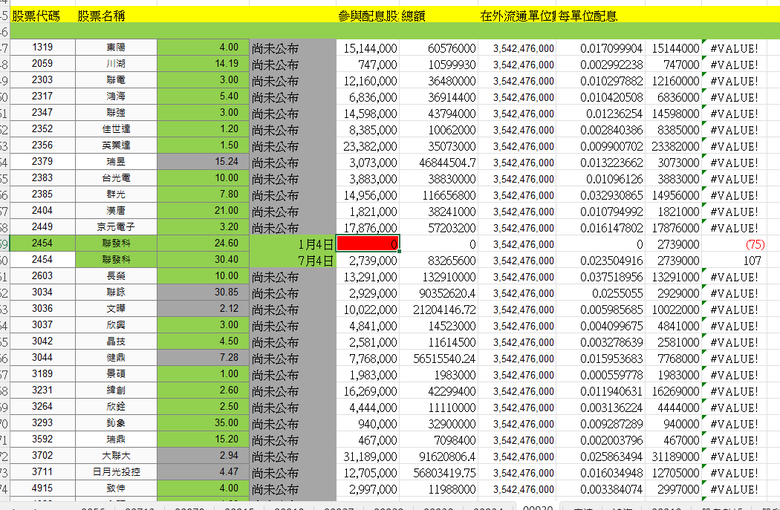This screenshot has width=780, height=510.
Task: Click stock code cell 3189
Action: (x=43, y=374)
